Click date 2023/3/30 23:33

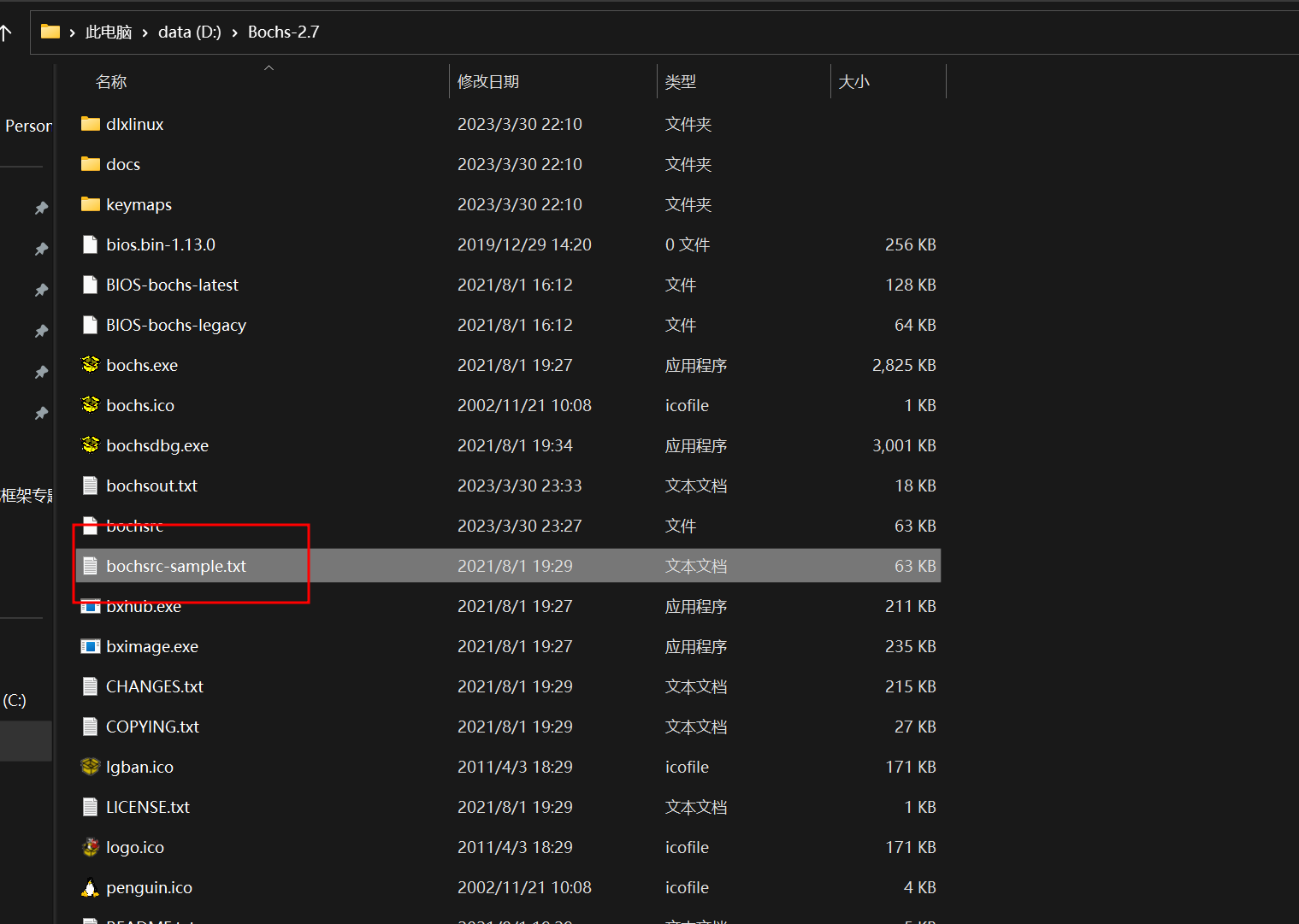point(519,486)
